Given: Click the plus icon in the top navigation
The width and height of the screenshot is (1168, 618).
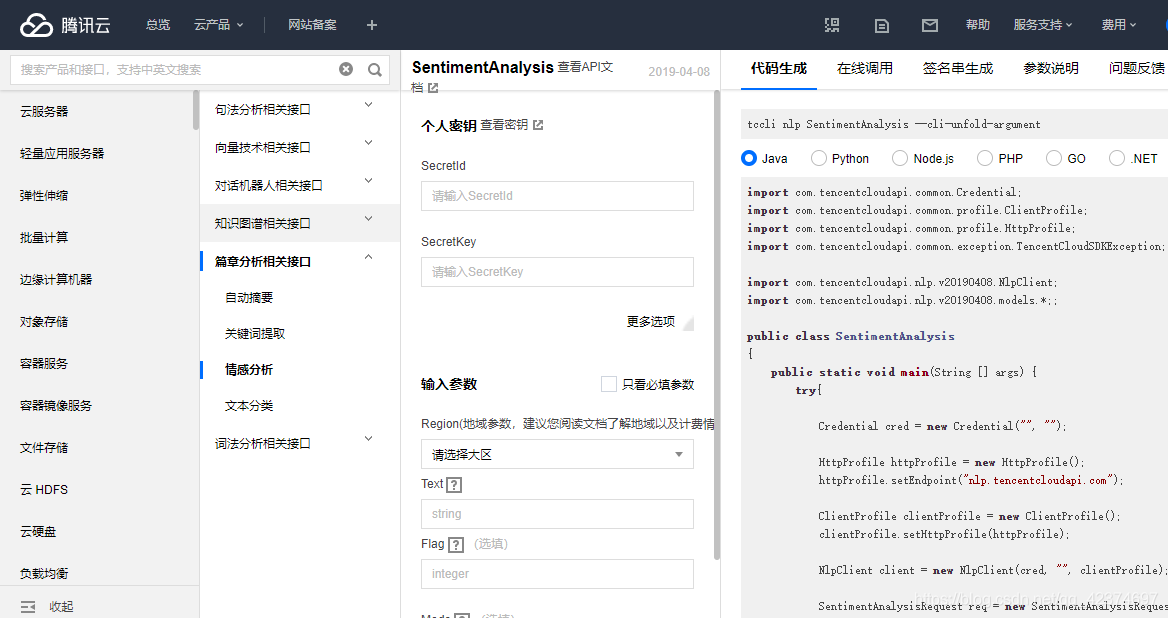Looking at the screenshot, I should 372,25.
